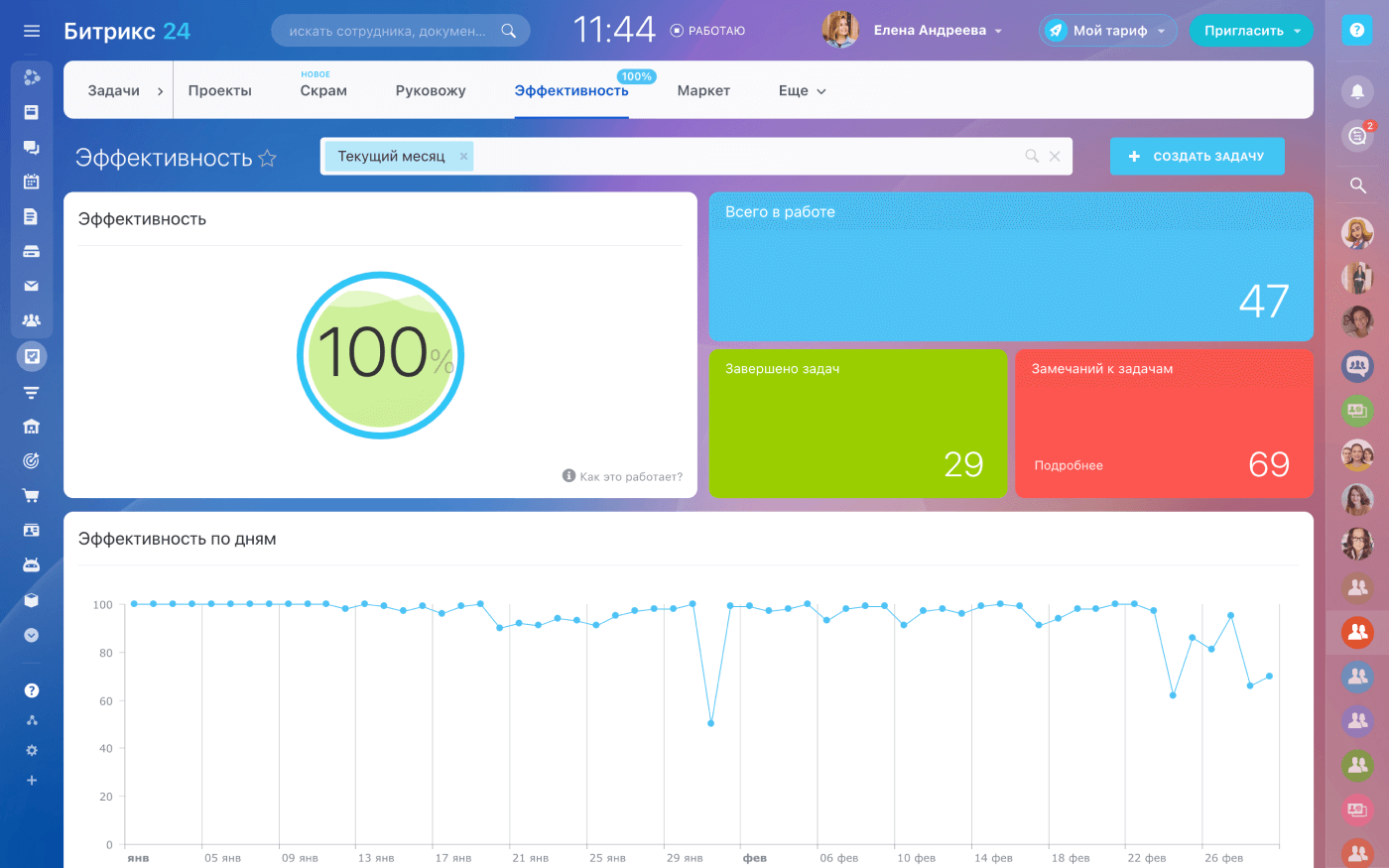Open the hamburger menu in the top left
The height and width of the screenshot is (868, 1389).
pyautogui.click(x=32, y=31)
